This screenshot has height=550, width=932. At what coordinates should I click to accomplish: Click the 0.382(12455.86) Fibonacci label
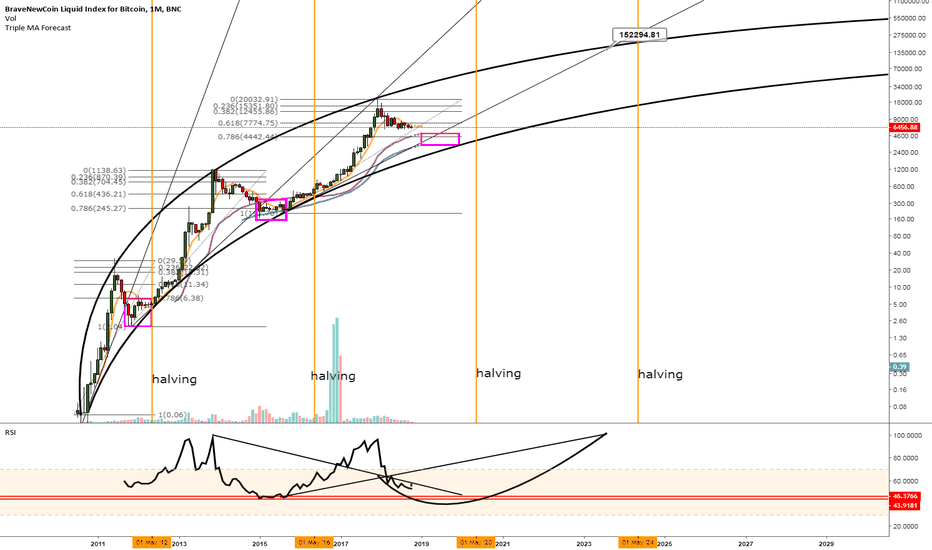tap(245, 112)
